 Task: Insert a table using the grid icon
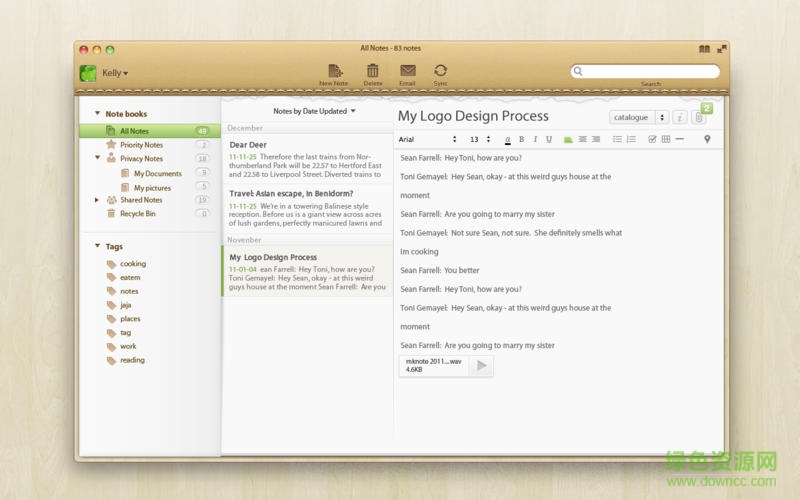click(x=666, y=139)
